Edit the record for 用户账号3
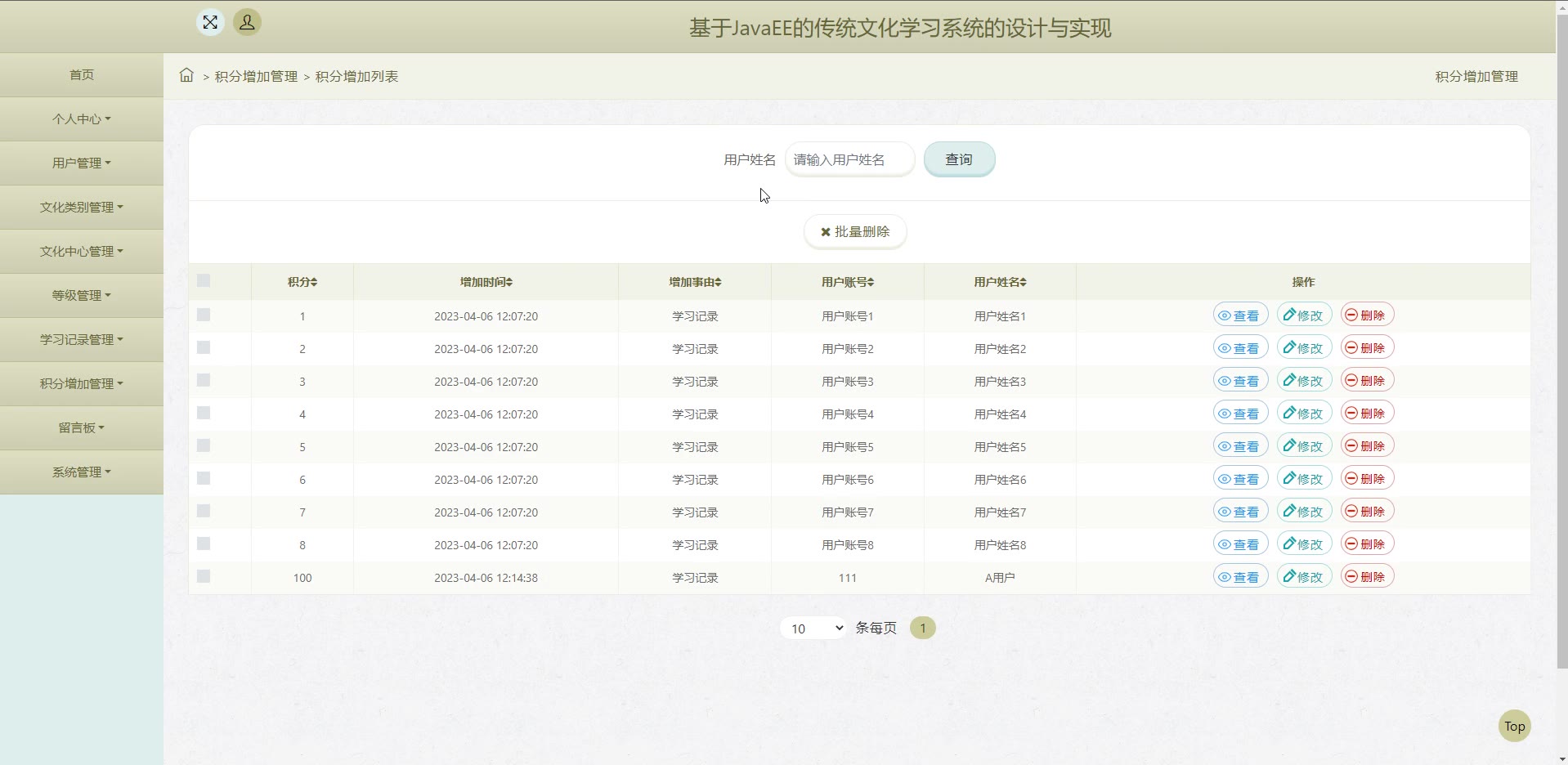The height and width of the screenshot is (765, 1568). [1304, 380]
